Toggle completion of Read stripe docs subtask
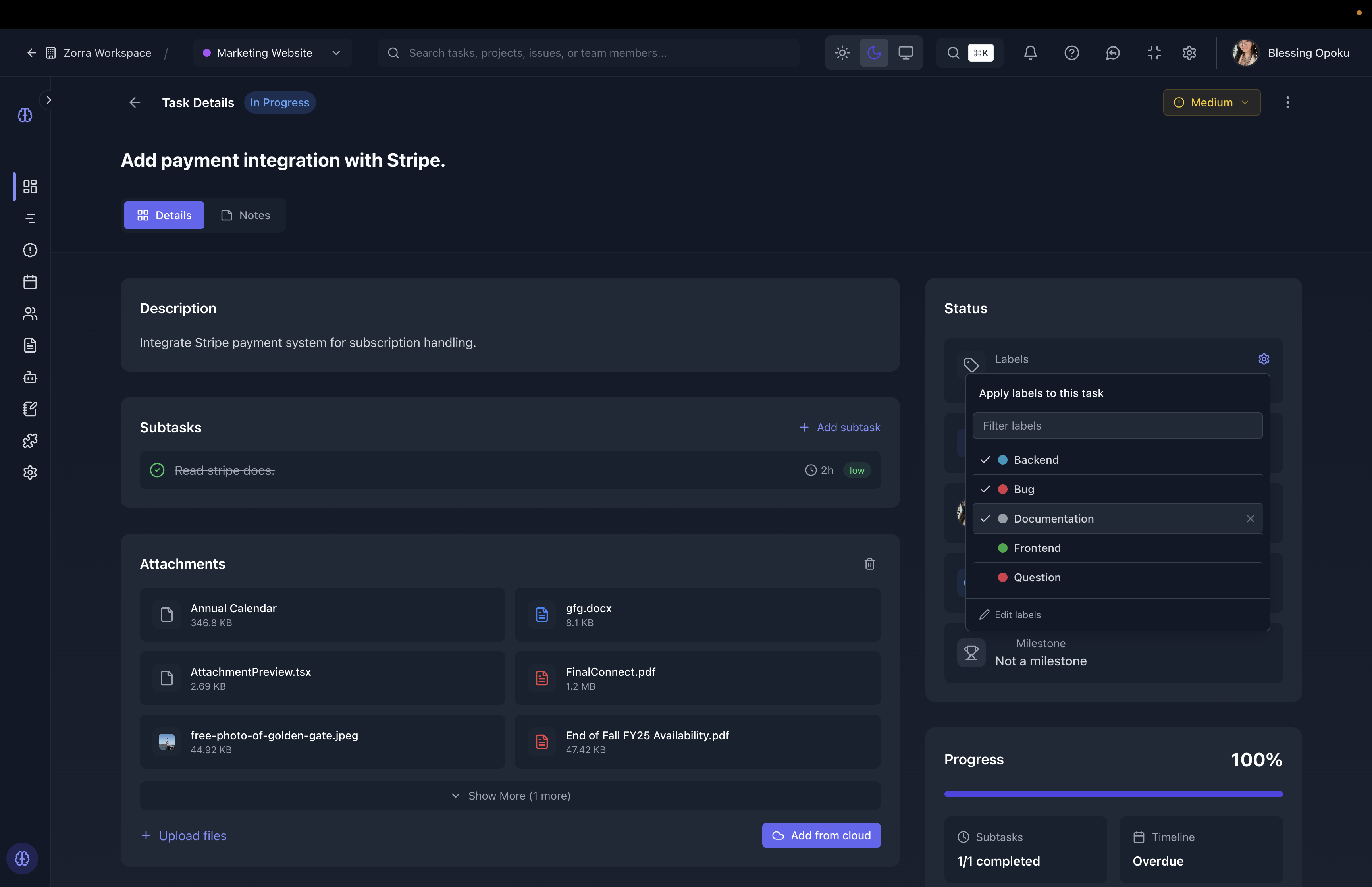Screen dimensions: 1372x887 [x=157, y=470]
